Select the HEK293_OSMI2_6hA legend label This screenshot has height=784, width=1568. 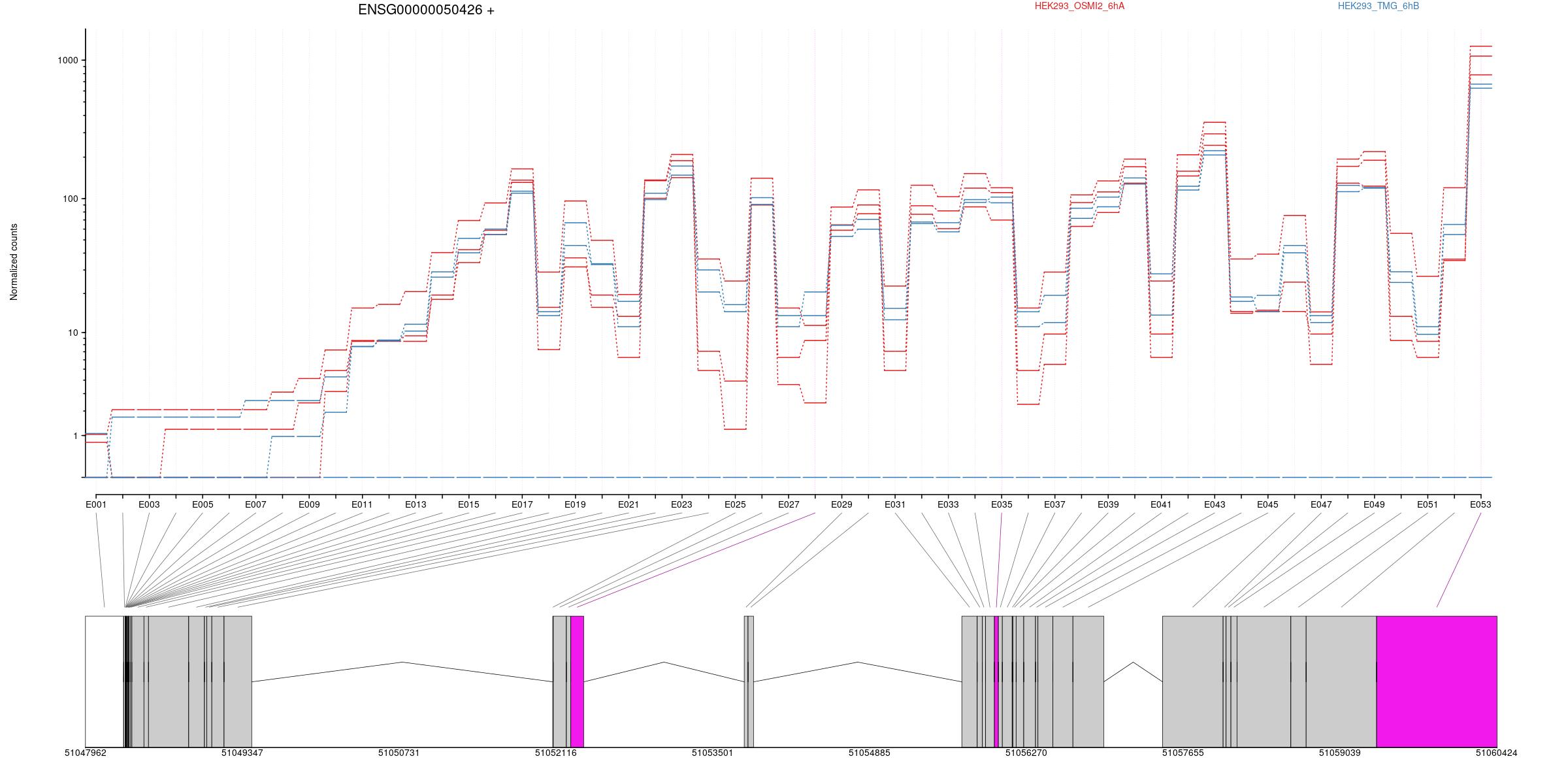click(x=1080, y=6)
